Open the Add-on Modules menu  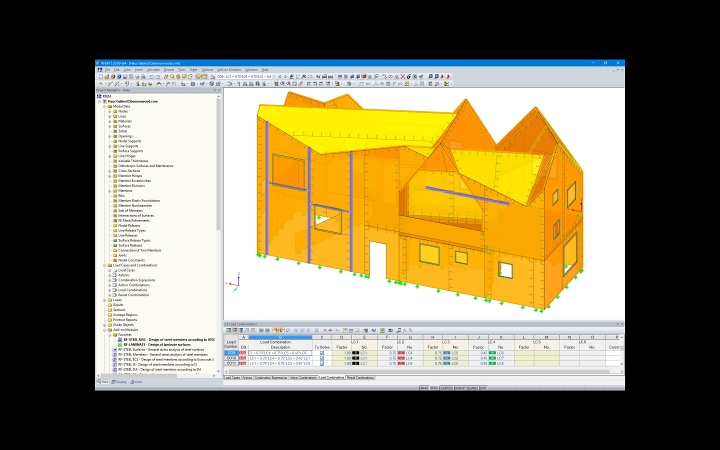tap(229, 70)
